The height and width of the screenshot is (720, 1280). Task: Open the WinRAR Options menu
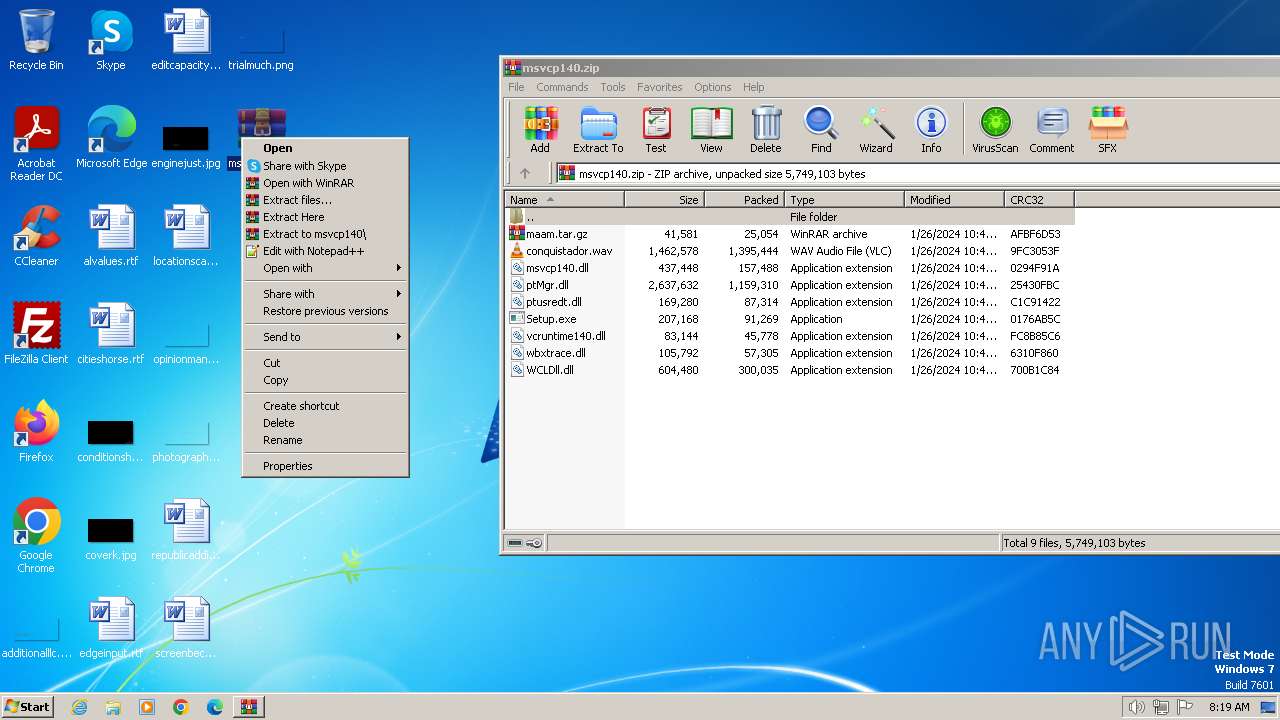click(x=713, y=87)
